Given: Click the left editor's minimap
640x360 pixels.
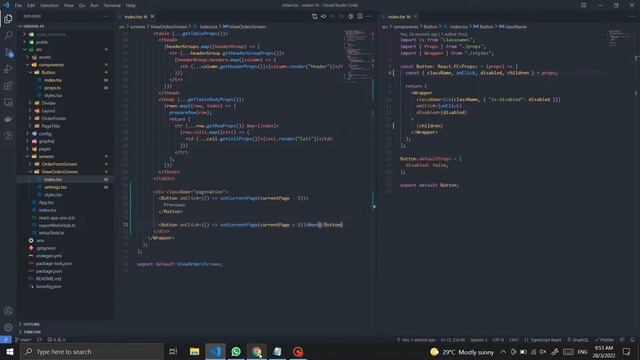Looking at the screenshot, I should pos(358,57).
